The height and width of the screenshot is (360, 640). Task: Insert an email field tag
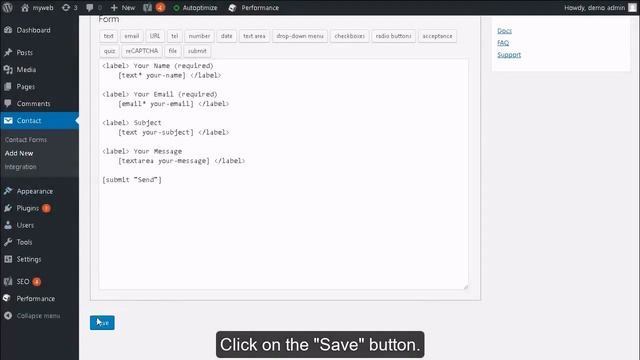pyautogui.click(x=131, y=36)
